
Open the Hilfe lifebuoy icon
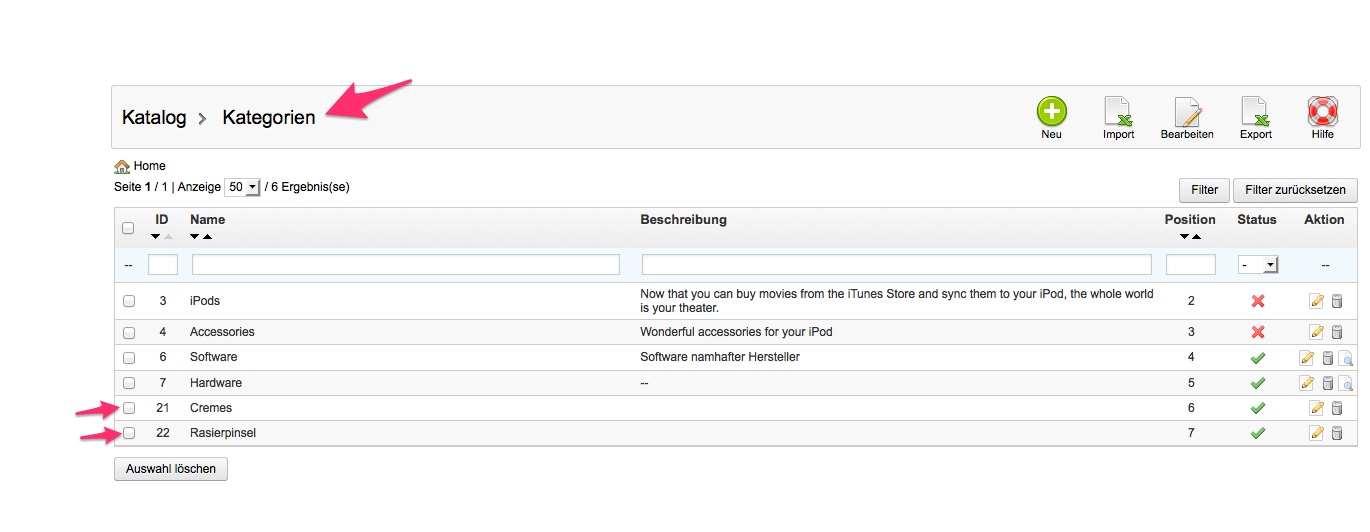[x=1322, y=111]
